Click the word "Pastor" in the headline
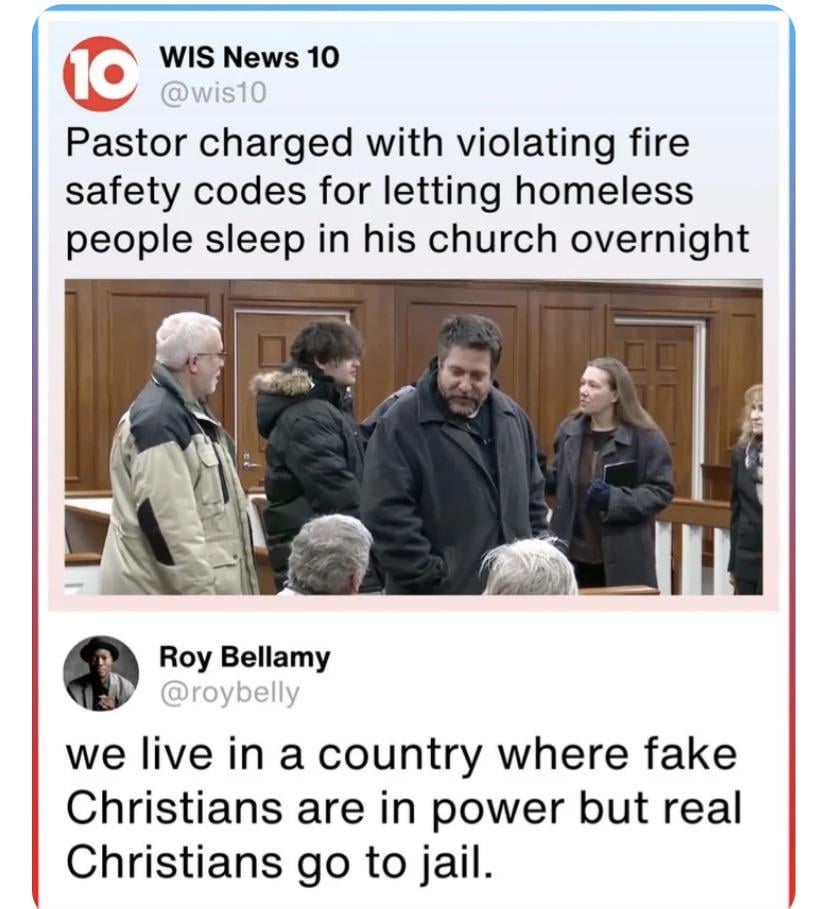The width and height of the screenshot is (827, 909). click(126, 143)
